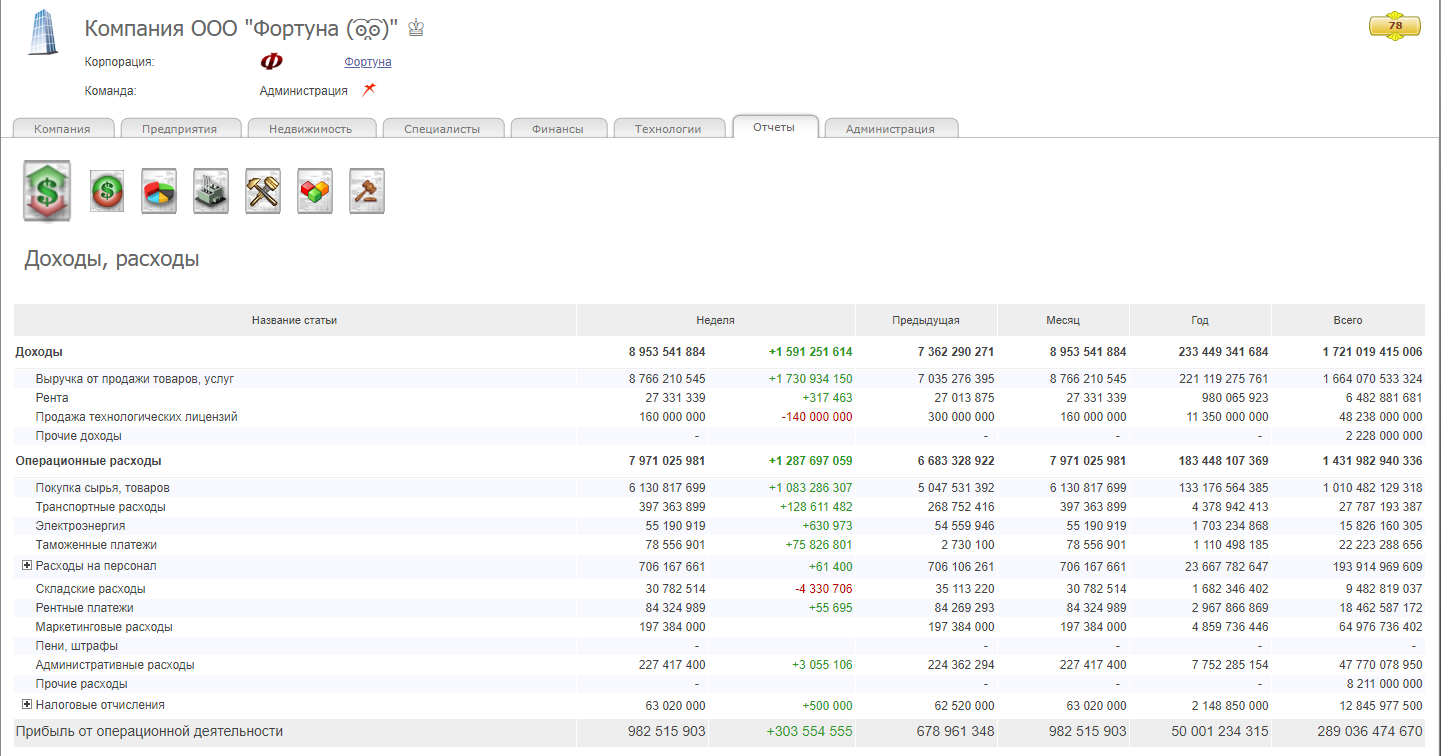This screenshot has width=1441, height=756.
Task: Click the auction gavel report icon
Action: [367, 190]
